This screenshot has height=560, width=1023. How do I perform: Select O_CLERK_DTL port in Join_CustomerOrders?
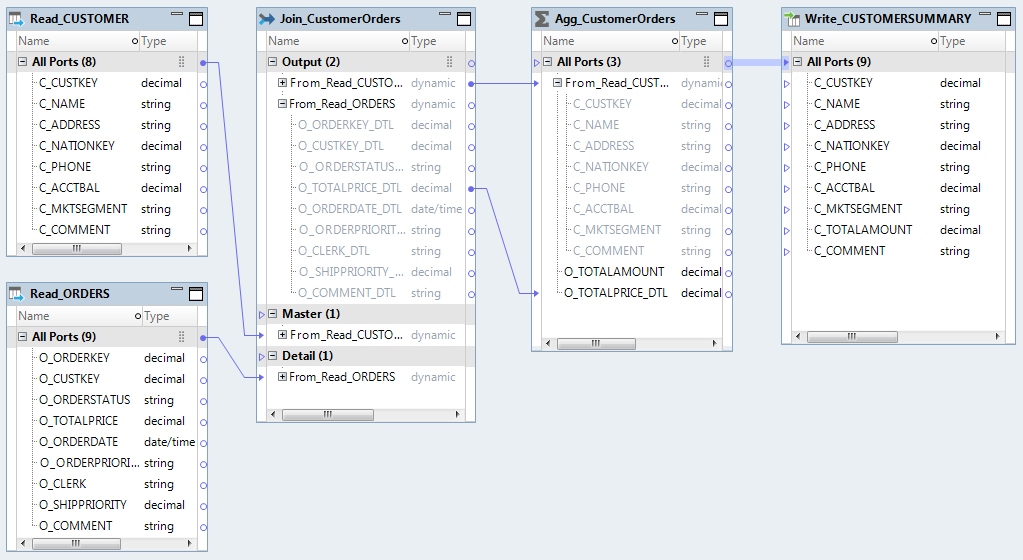[x=334, y=251]
